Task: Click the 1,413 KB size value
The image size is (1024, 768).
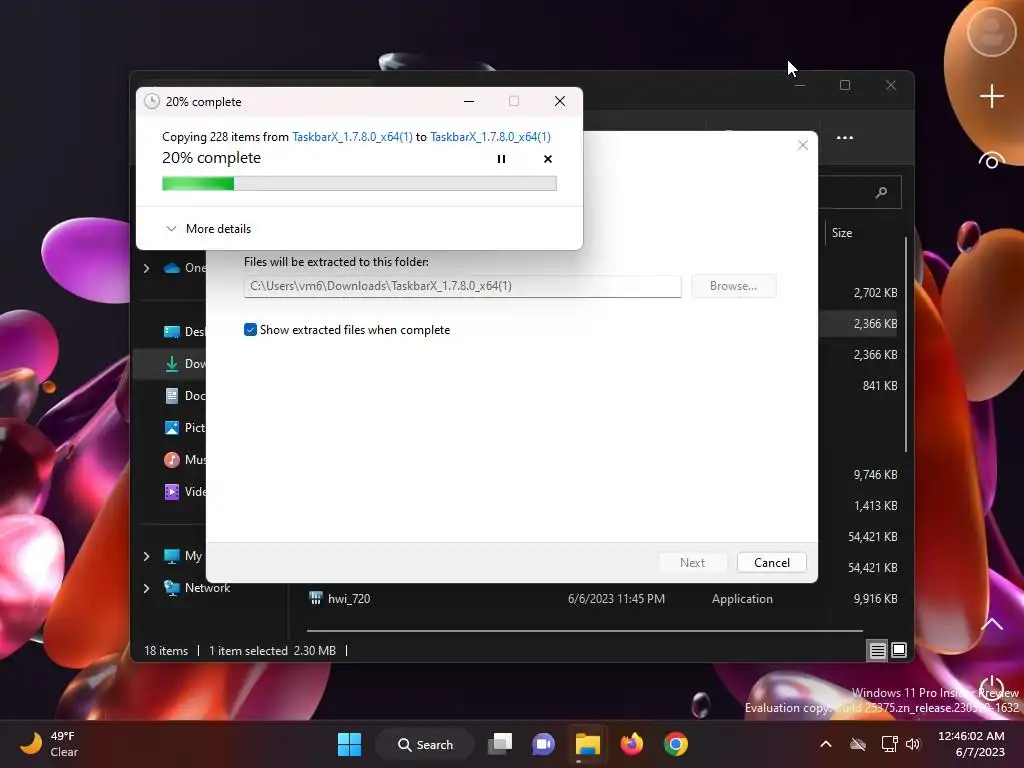Action: pos(875,505)
